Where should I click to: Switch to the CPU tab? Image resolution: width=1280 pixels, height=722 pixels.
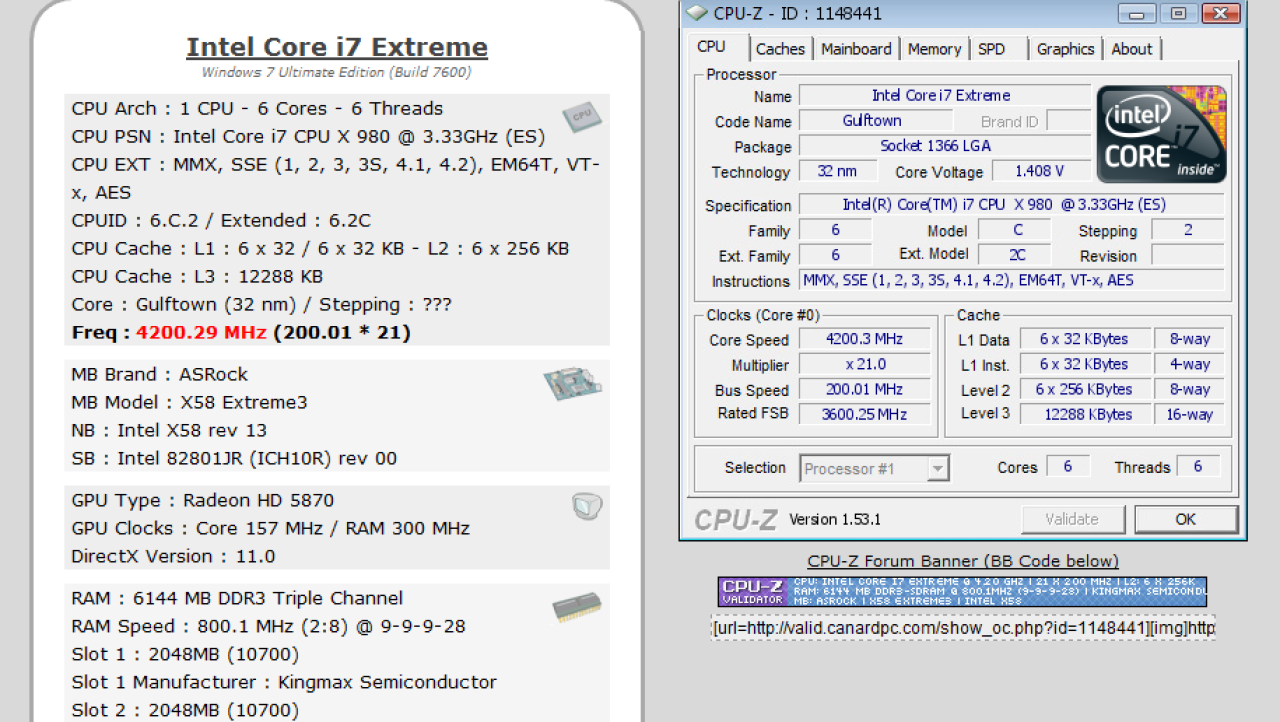click(712, 47)
